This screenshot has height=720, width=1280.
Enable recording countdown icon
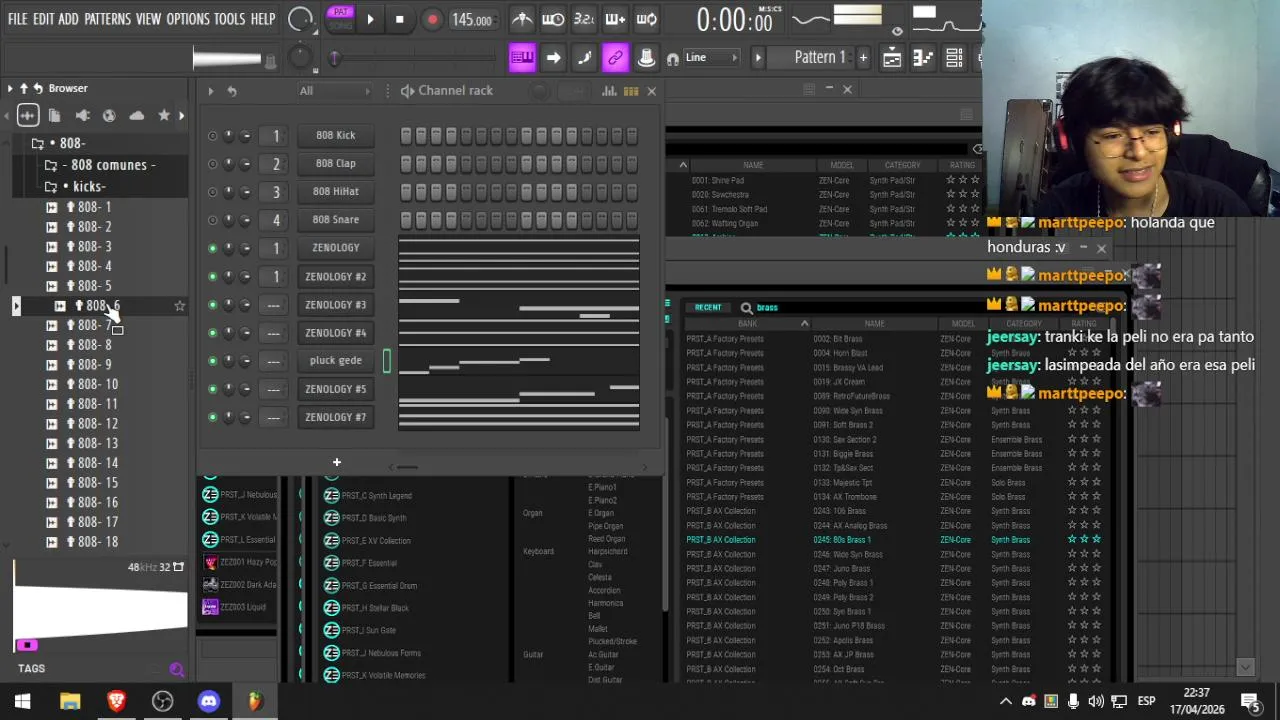(x=584, y=19)
